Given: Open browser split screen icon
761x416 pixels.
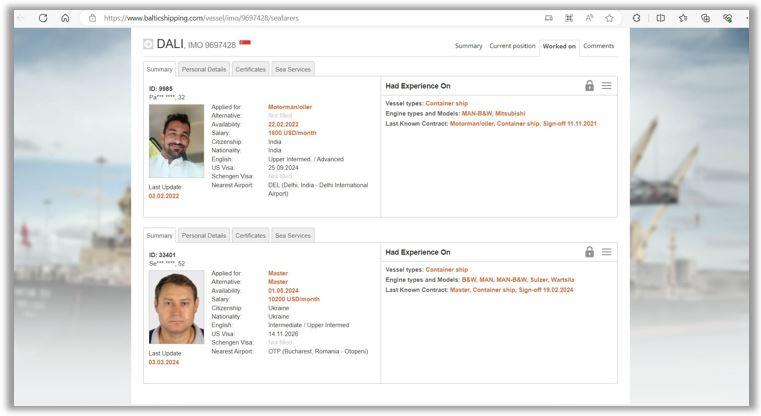Looking at the screenshot, I should [x=660, y=17].
